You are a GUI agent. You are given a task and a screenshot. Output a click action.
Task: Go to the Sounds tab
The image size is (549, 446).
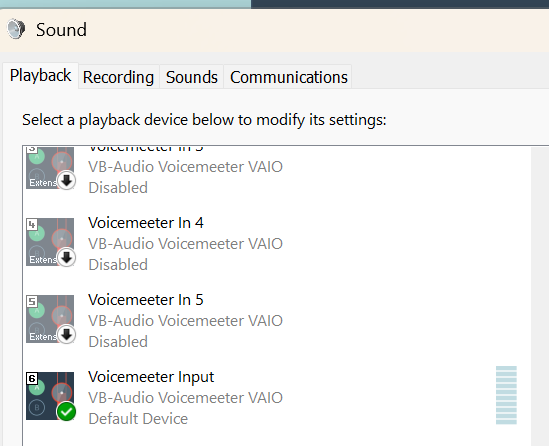click(192, 77)
